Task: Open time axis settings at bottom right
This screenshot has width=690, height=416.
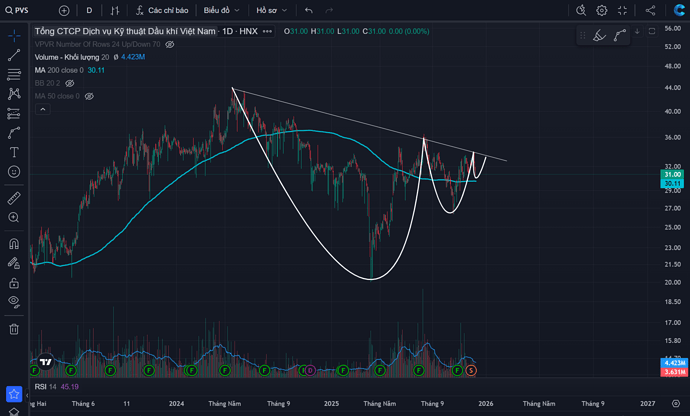Action: 676,403
